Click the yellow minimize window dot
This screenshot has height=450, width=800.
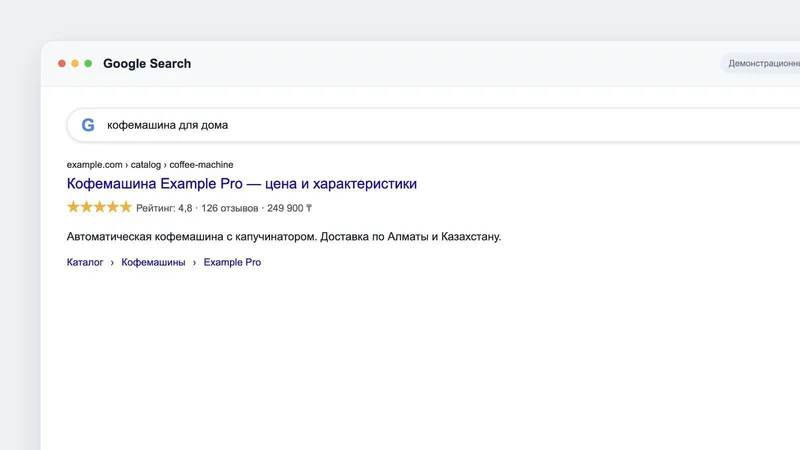pyautogui.click(x=75, y=63)
